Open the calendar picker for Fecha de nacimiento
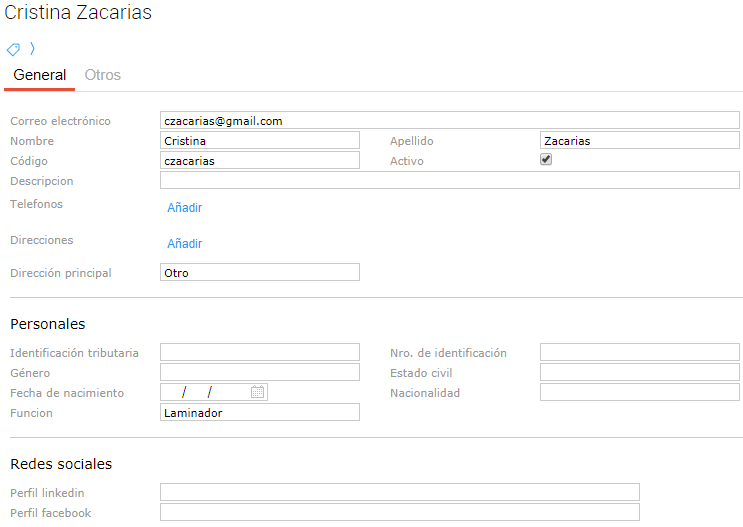743x527 pixels. (x=257, y=392)
